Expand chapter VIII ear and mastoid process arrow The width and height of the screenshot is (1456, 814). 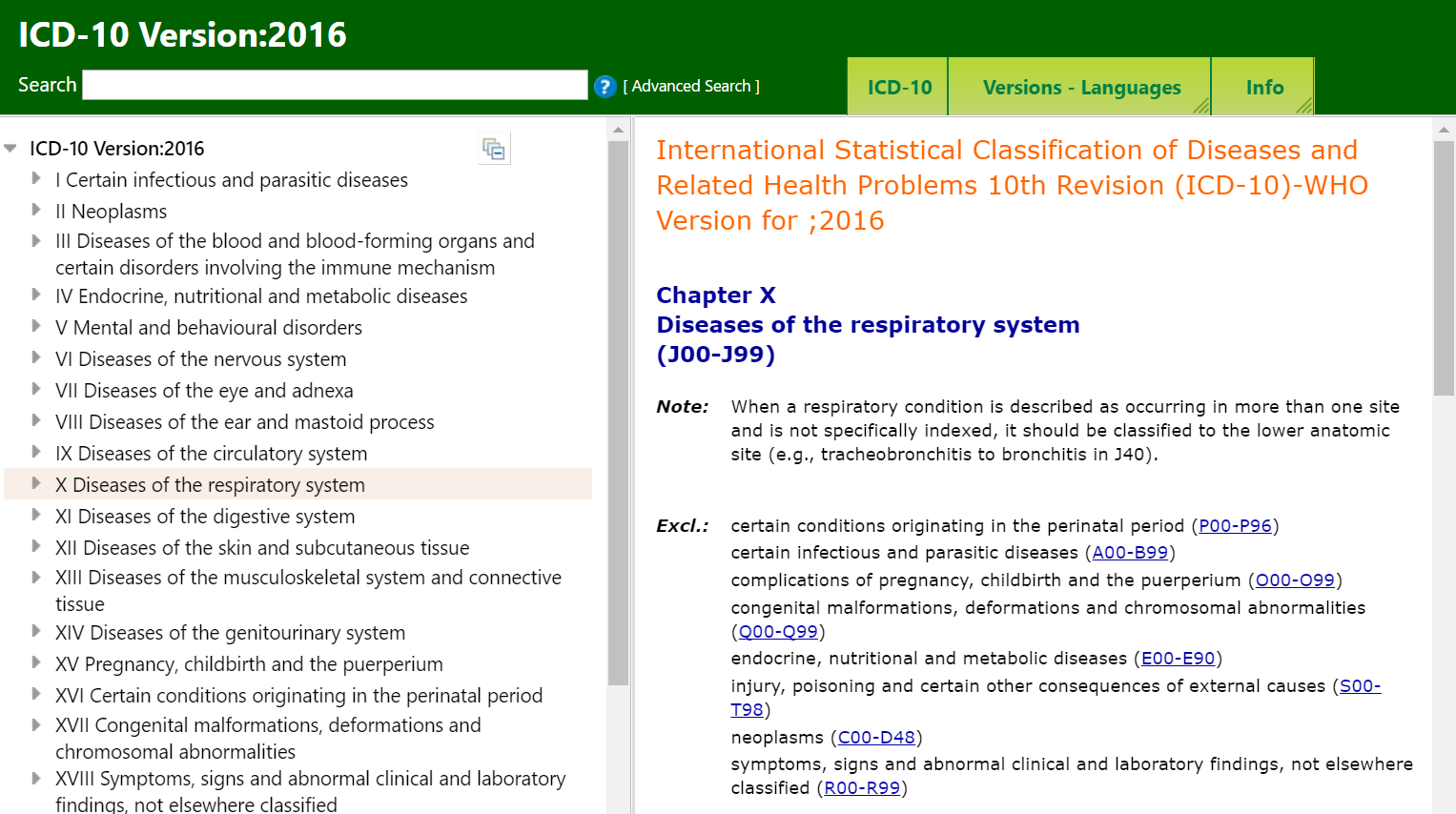pos(36,420)
